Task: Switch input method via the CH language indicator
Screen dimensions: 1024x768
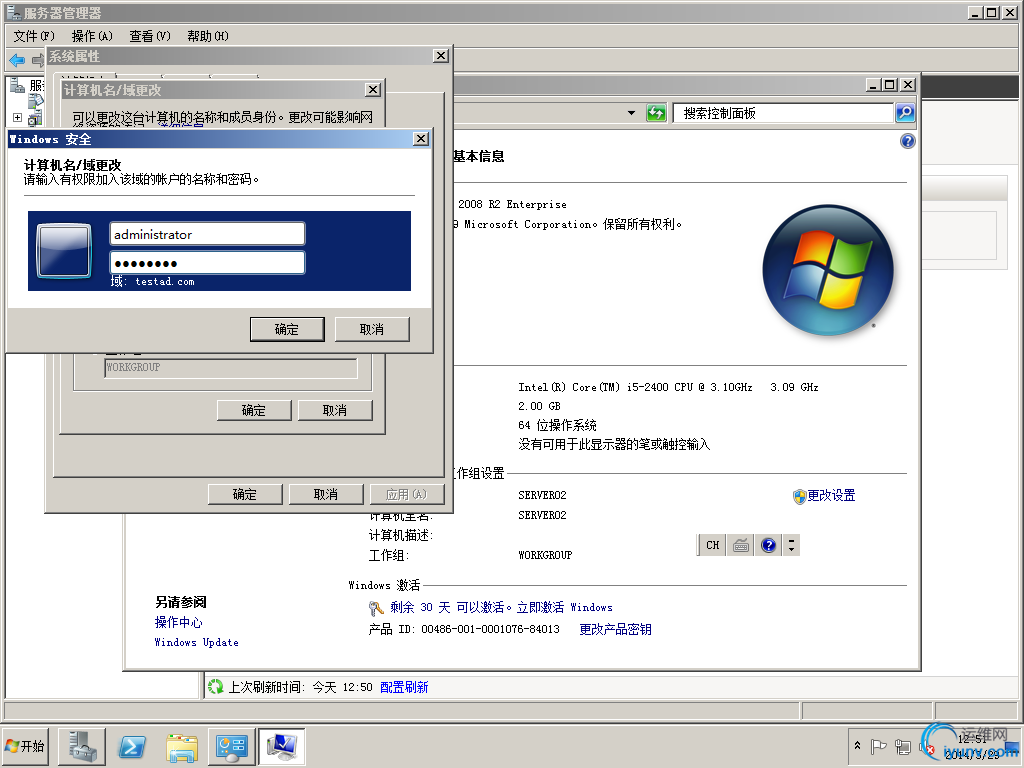Action: click(712, 545)
